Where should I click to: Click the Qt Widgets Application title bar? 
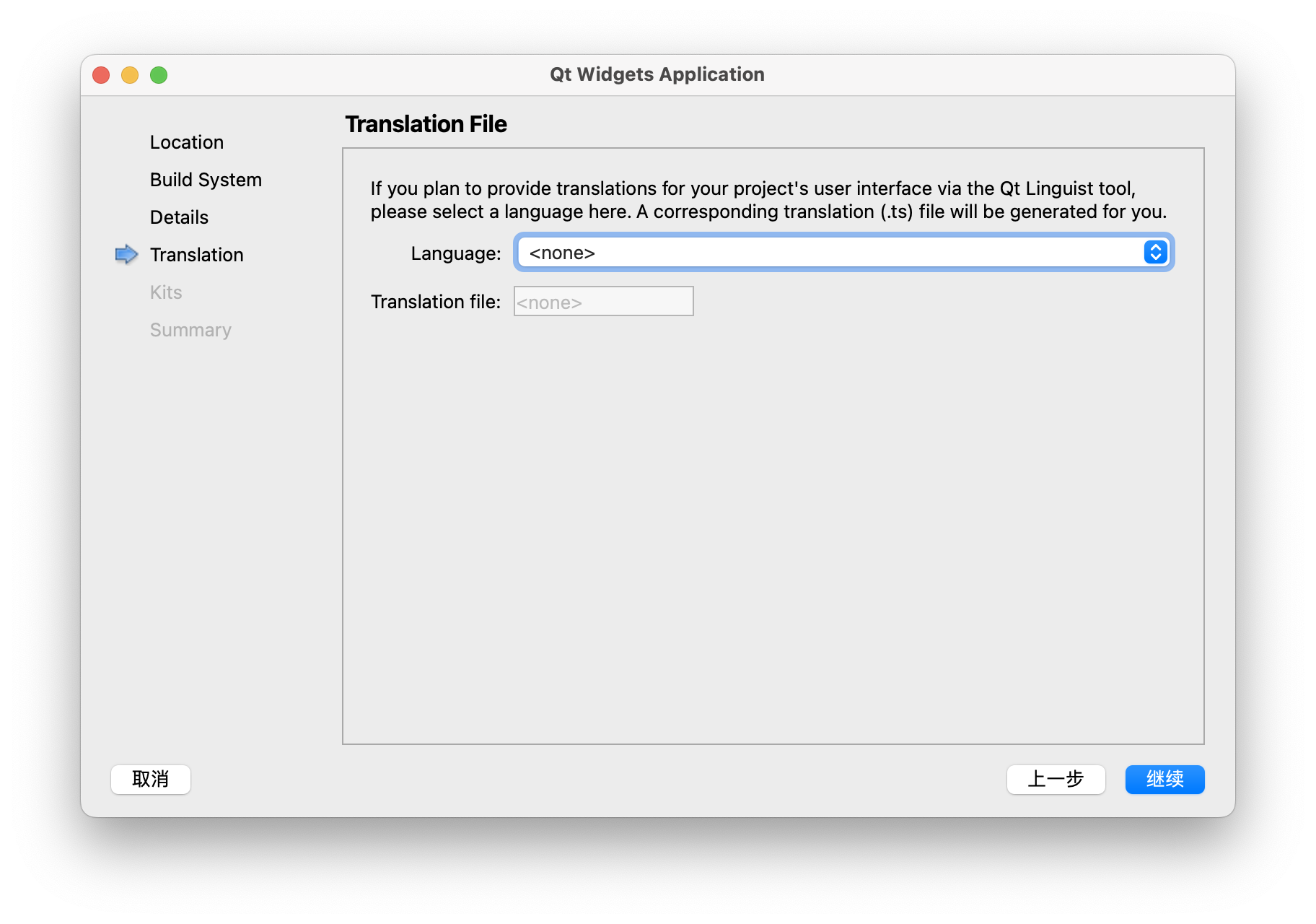point(657,74)
